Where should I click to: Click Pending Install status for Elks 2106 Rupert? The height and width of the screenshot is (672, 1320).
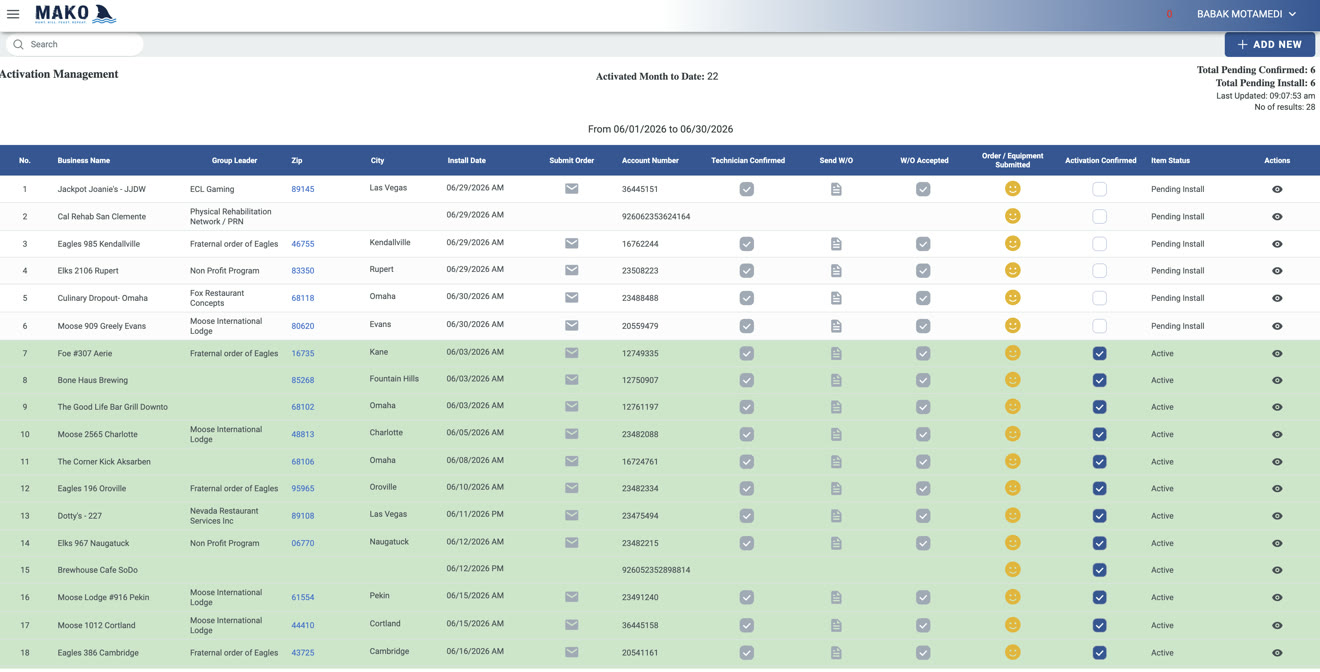pyautogui.click(x=1177, y=271)
